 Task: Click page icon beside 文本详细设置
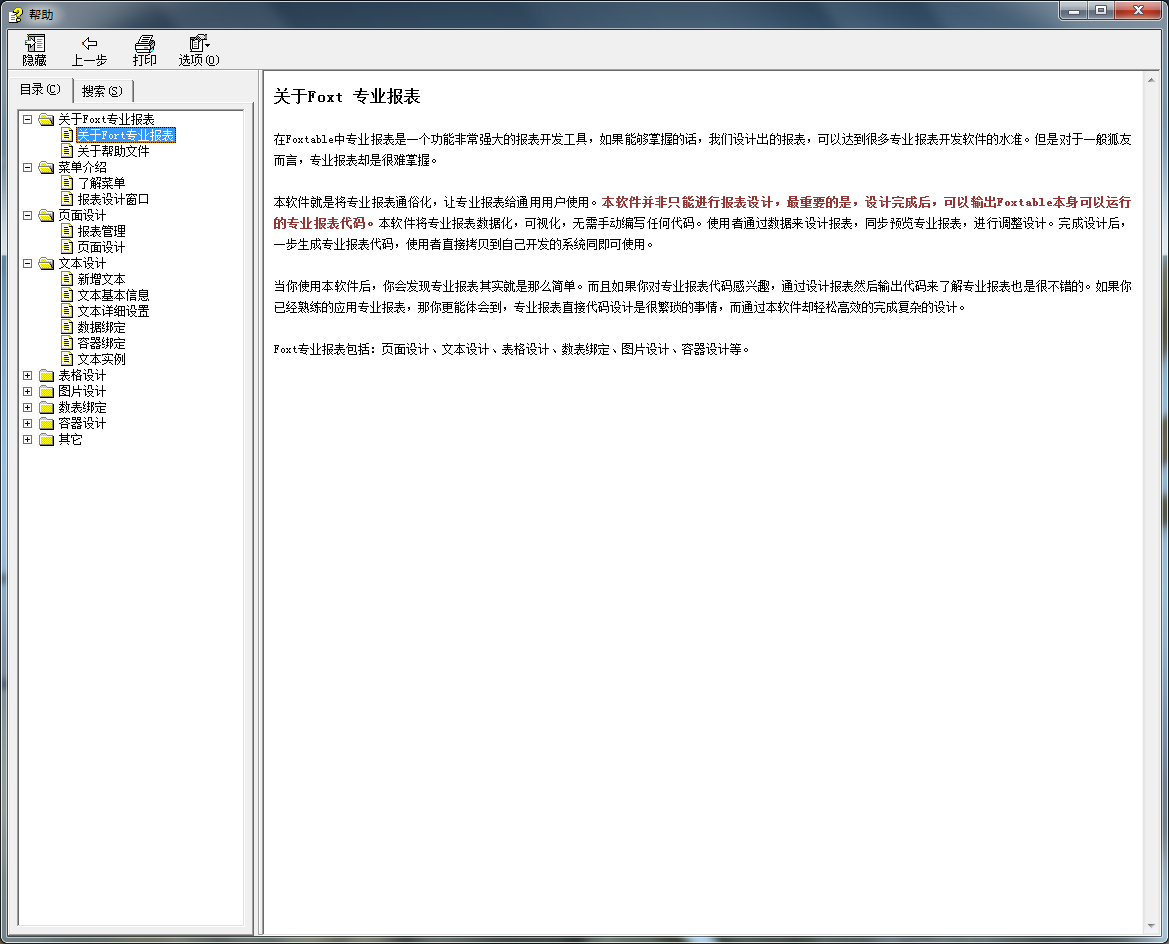[67, 311]
